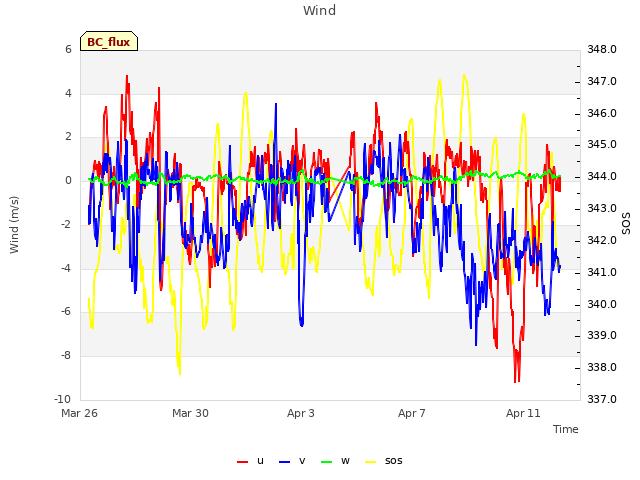
Task: Click the '344.0' right axis value
Action: pyautogui.click(x=602, y=177)
